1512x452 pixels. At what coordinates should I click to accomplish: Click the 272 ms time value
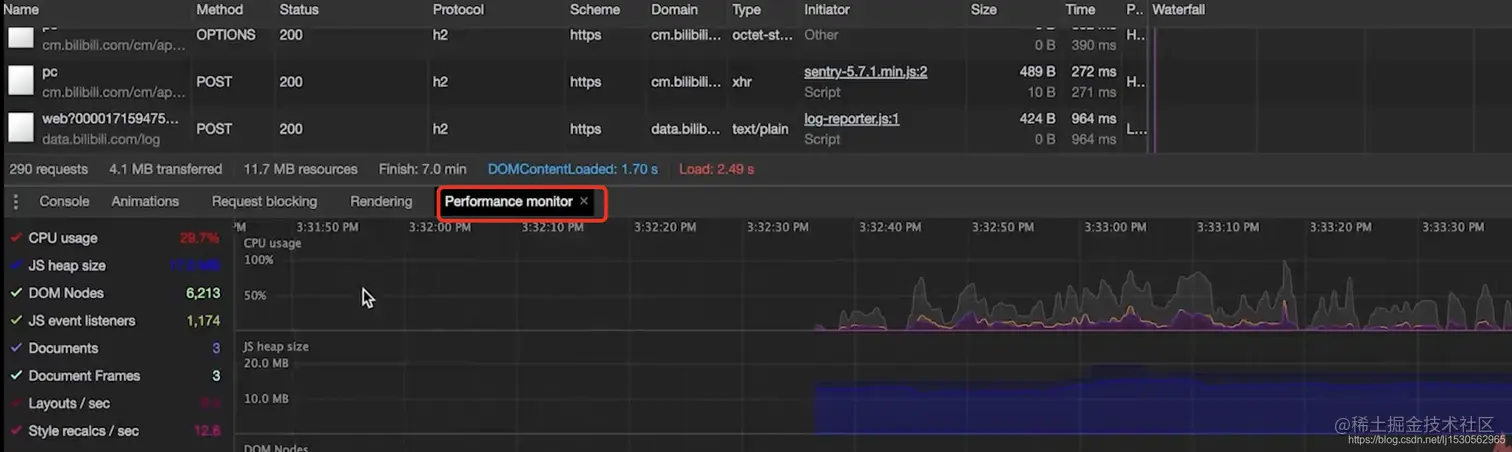[1094, 72]
